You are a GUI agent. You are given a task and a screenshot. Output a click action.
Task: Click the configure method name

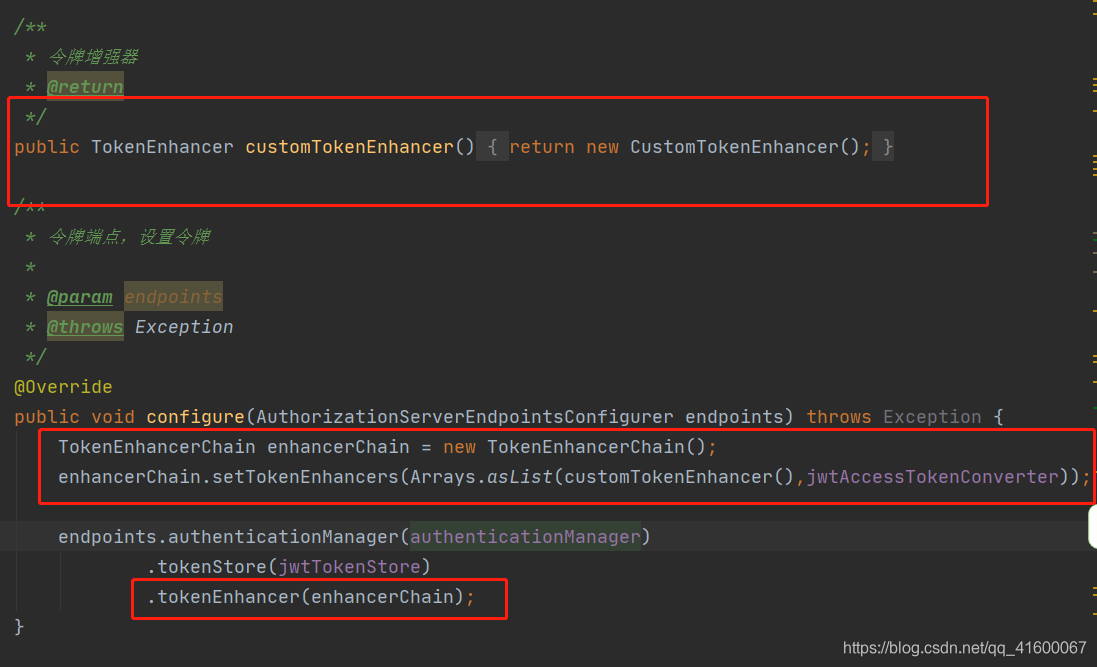[x=195, y=417]
